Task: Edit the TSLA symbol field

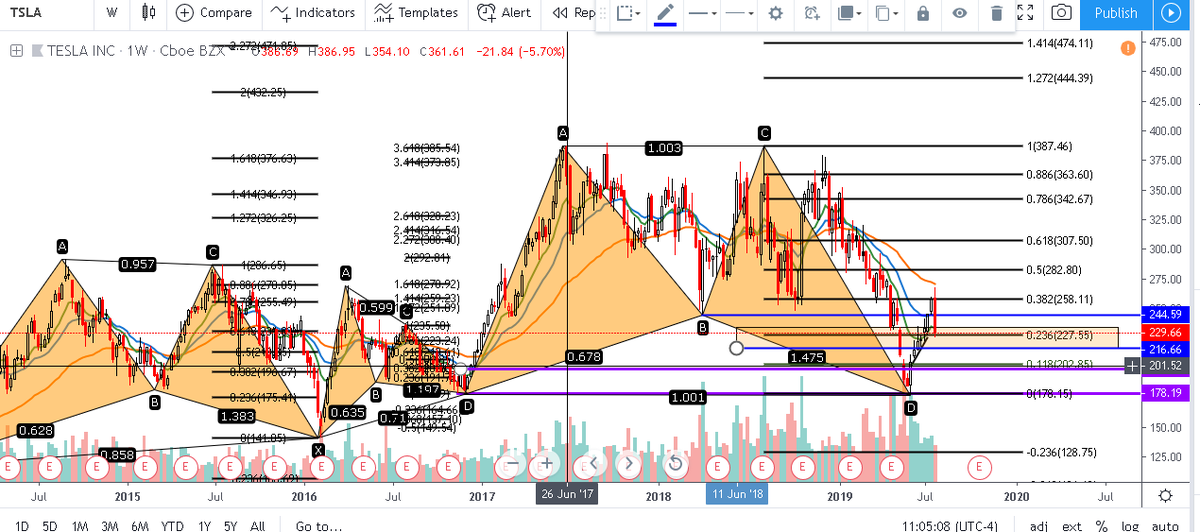Action: (x=28, y=13)
